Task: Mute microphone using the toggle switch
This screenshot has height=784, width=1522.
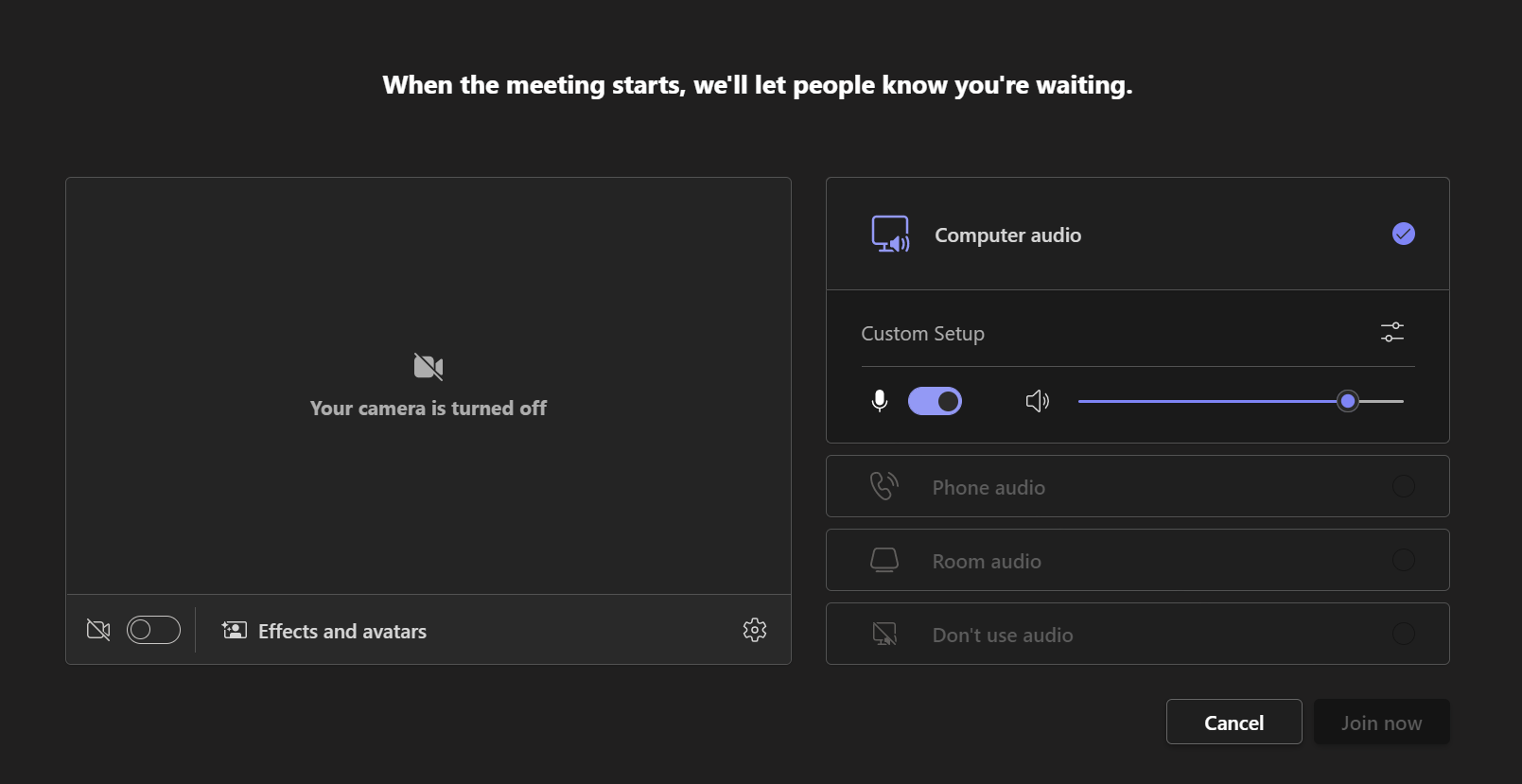Action: 935,401
